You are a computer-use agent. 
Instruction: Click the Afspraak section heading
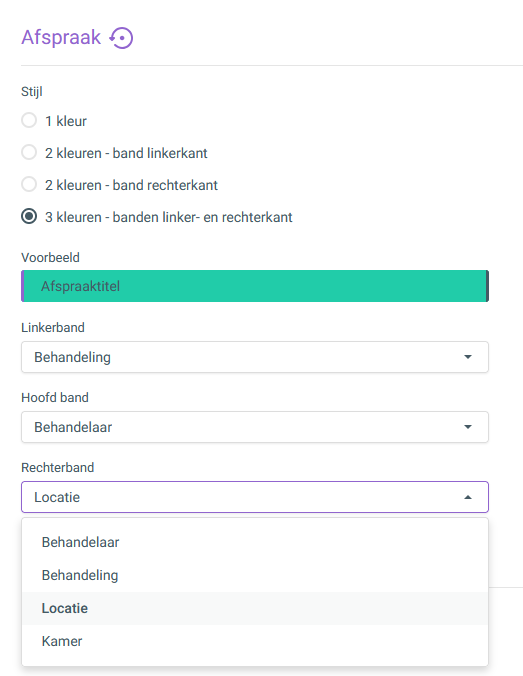[61, 38]
